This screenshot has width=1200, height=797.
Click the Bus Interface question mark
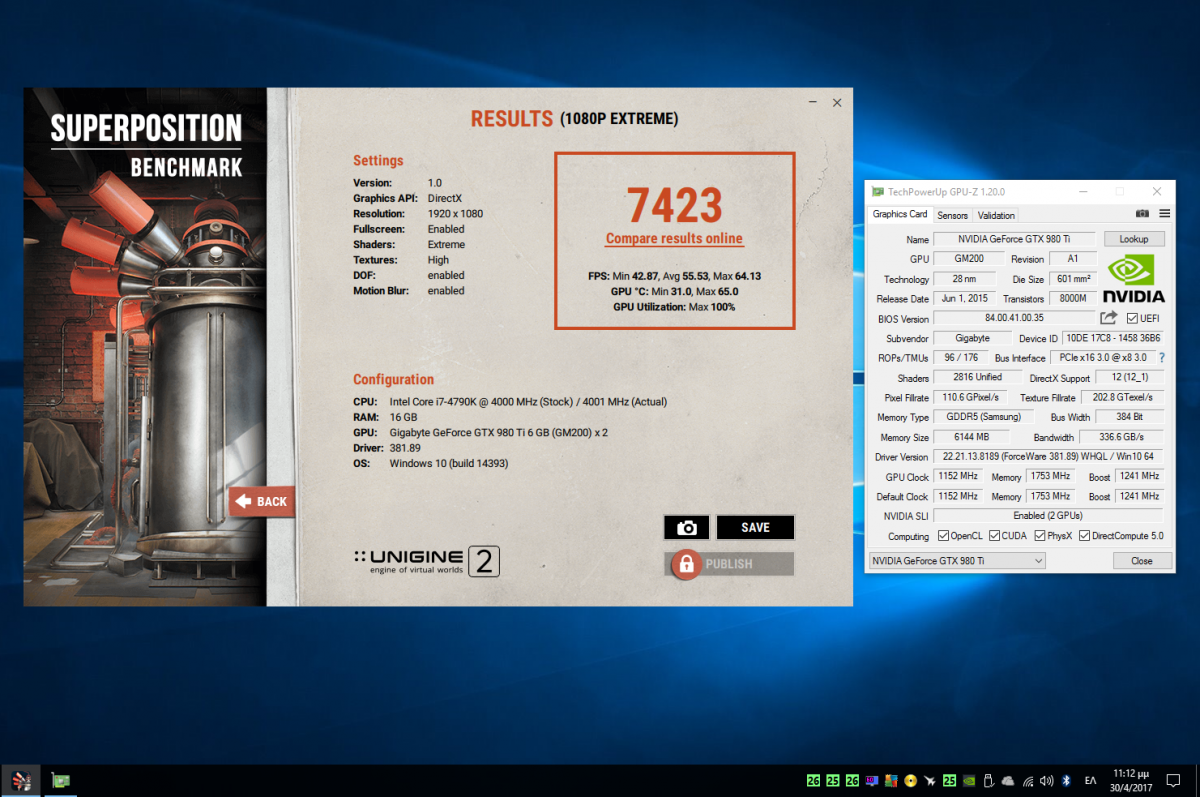coord(1161,358)
